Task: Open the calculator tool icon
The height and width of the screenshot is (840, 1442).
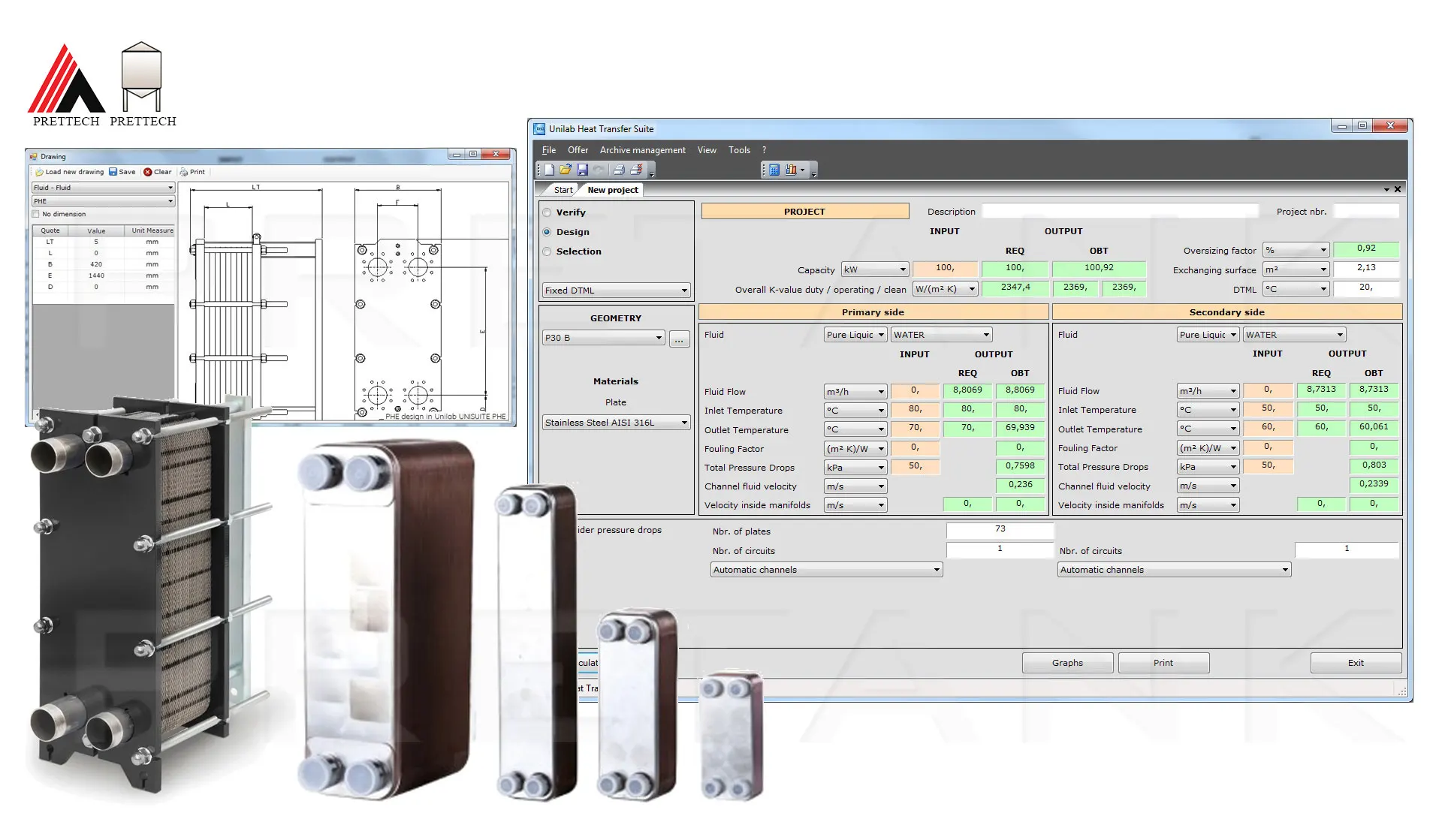Action: (x=774, y=170)
